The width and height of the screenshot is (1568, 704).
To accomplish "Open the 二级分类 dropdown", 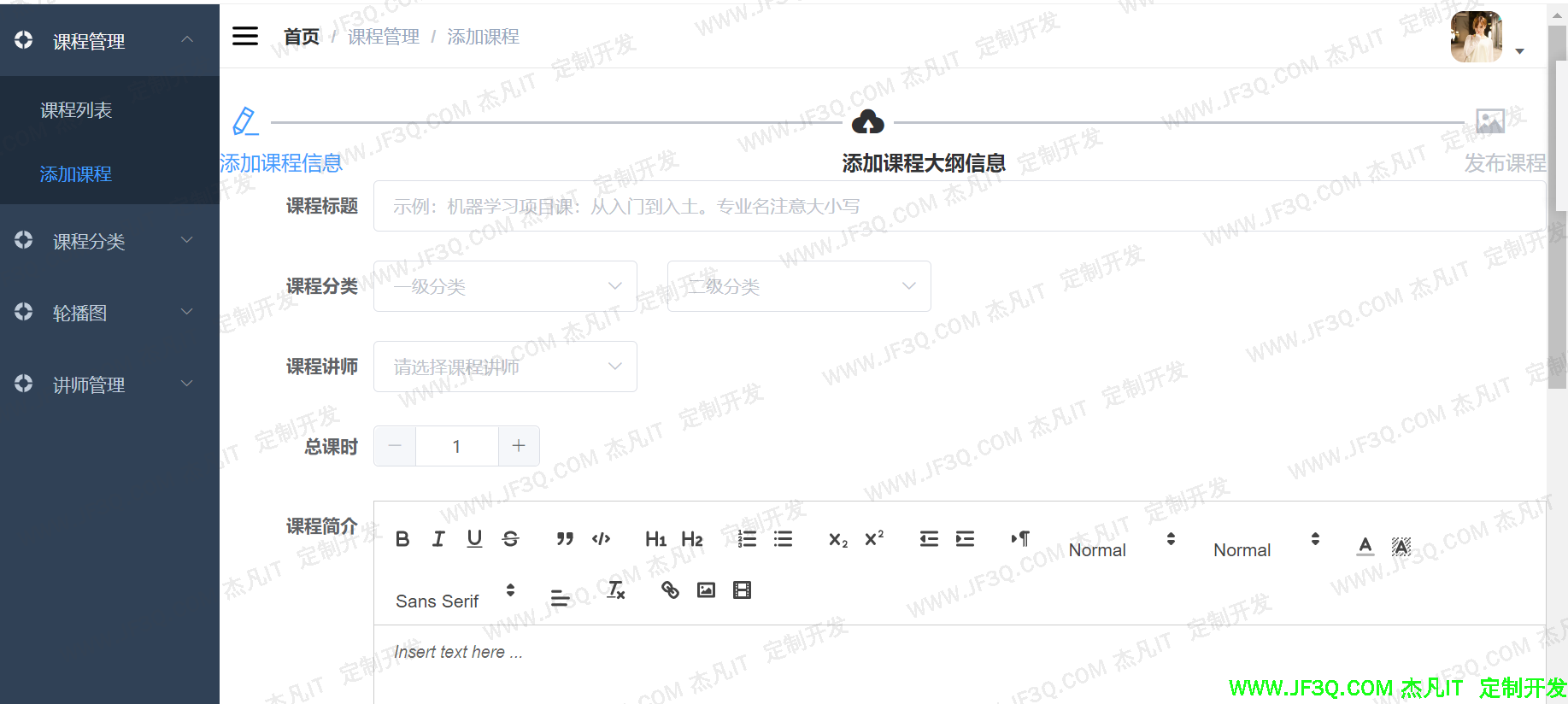I will pos(799,286).
